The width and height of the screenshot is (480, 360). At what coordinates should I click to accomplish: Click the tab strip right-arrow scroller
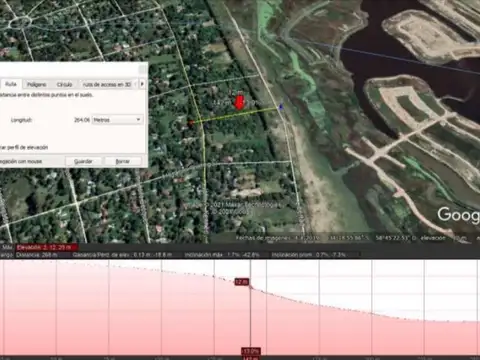(x=142, y=84)
